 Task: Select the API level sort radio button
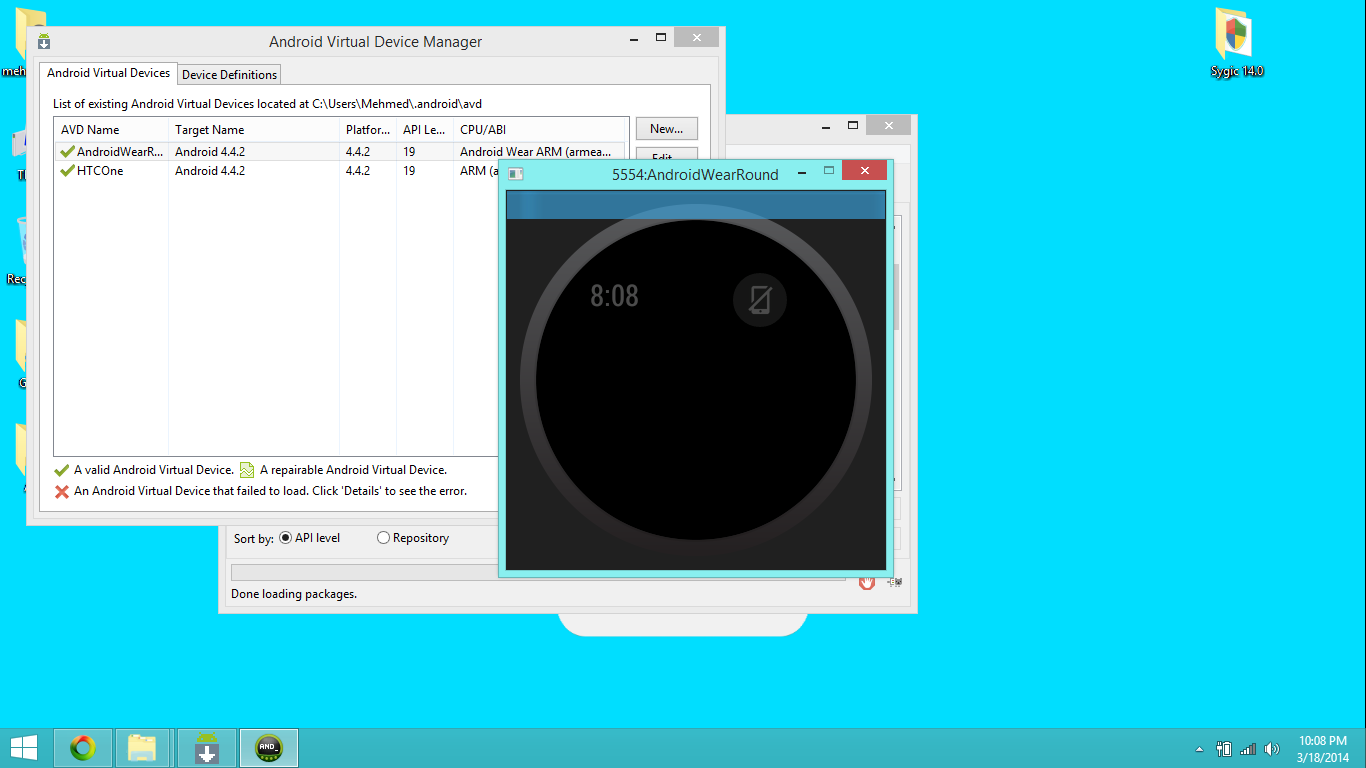(286, 538)
